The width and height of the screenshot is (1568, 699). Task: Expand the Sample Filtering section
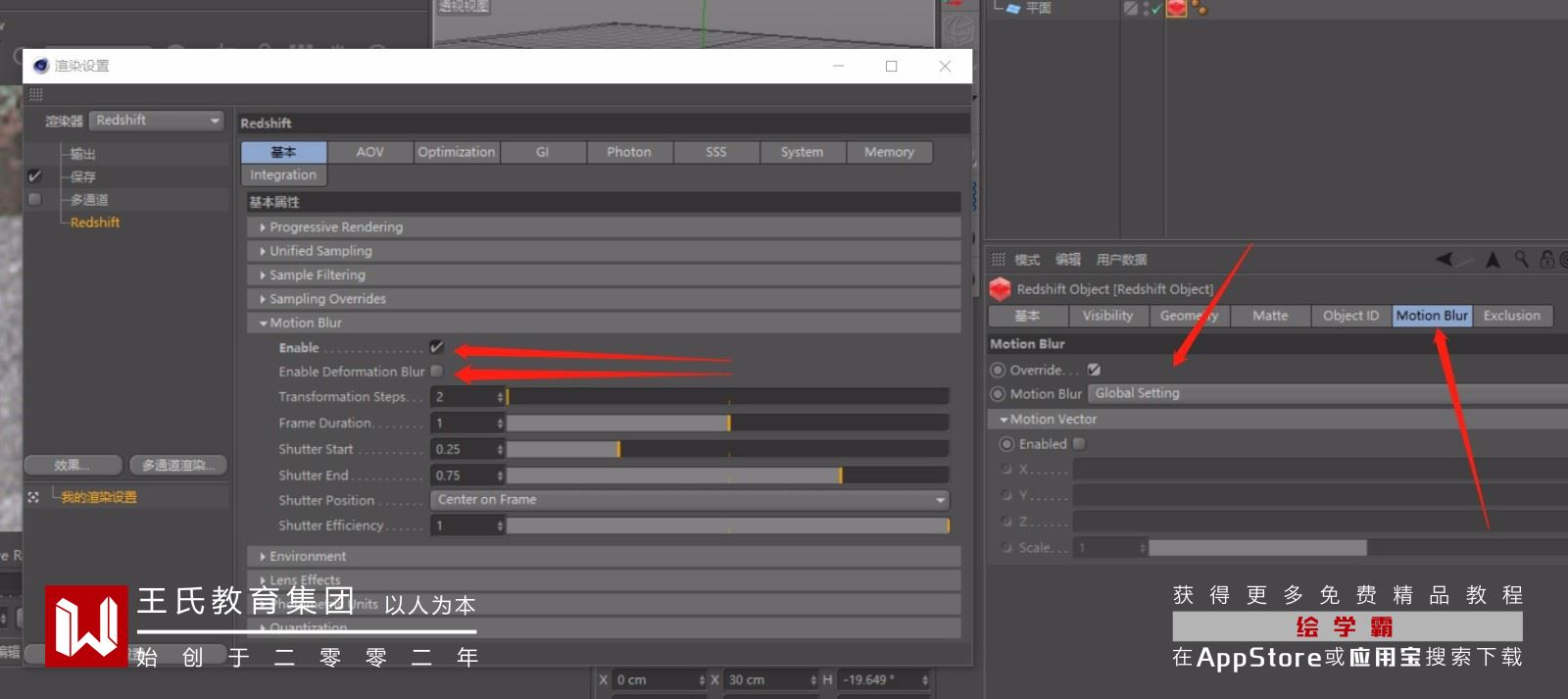[x=604, y=275]
